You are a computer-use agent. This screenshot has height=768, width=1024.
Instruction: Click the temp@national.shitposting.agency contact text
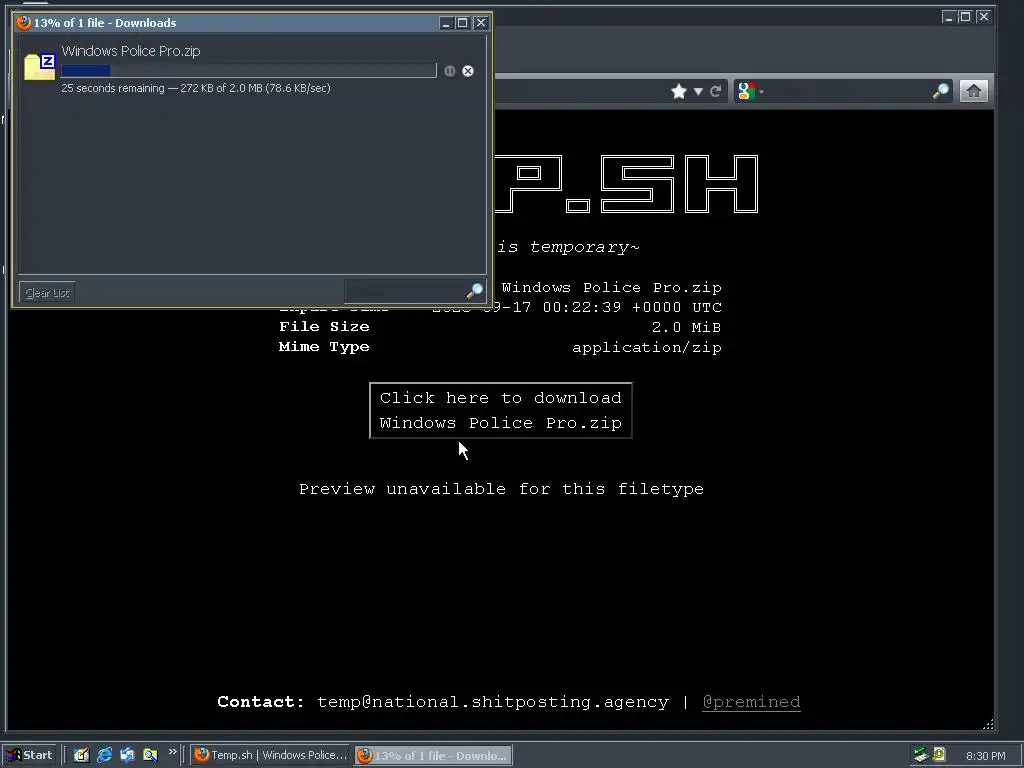[x=493, y=702]
